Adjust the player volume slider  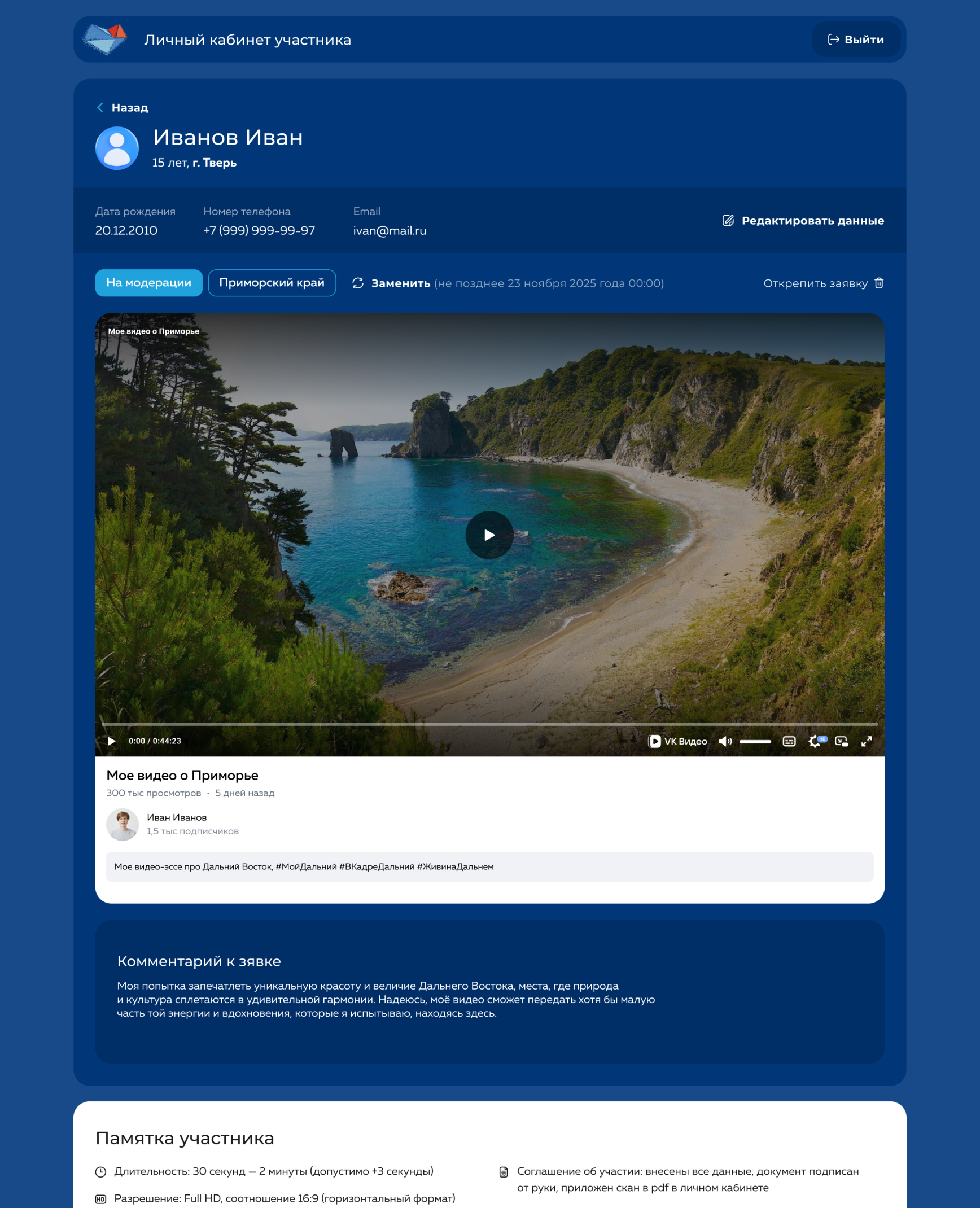pyautogui.click(x=755, y=741)
